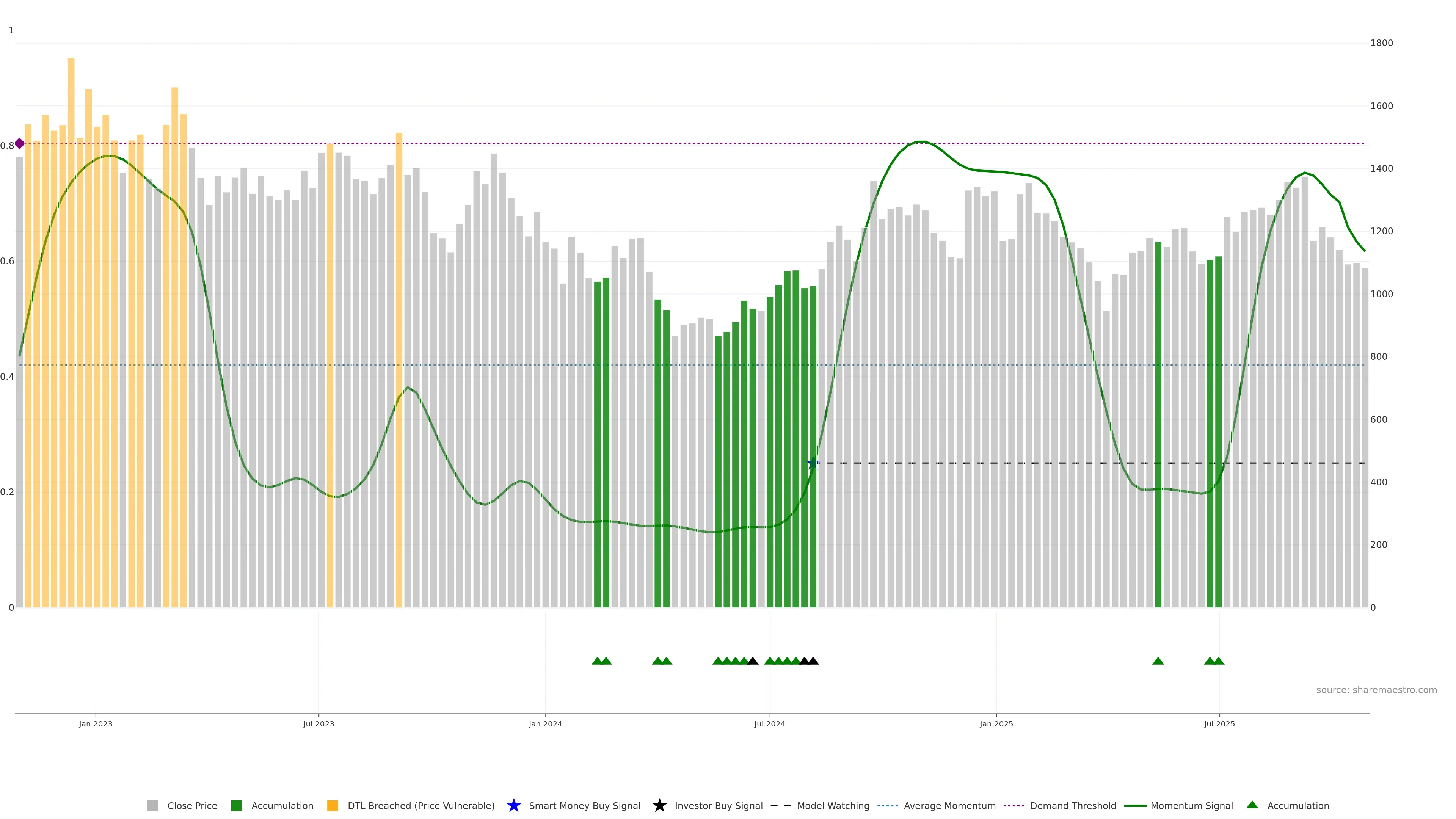Click the green Accumulation square legend swatch
1456x819 pixels.
click(x=236, y=805)
